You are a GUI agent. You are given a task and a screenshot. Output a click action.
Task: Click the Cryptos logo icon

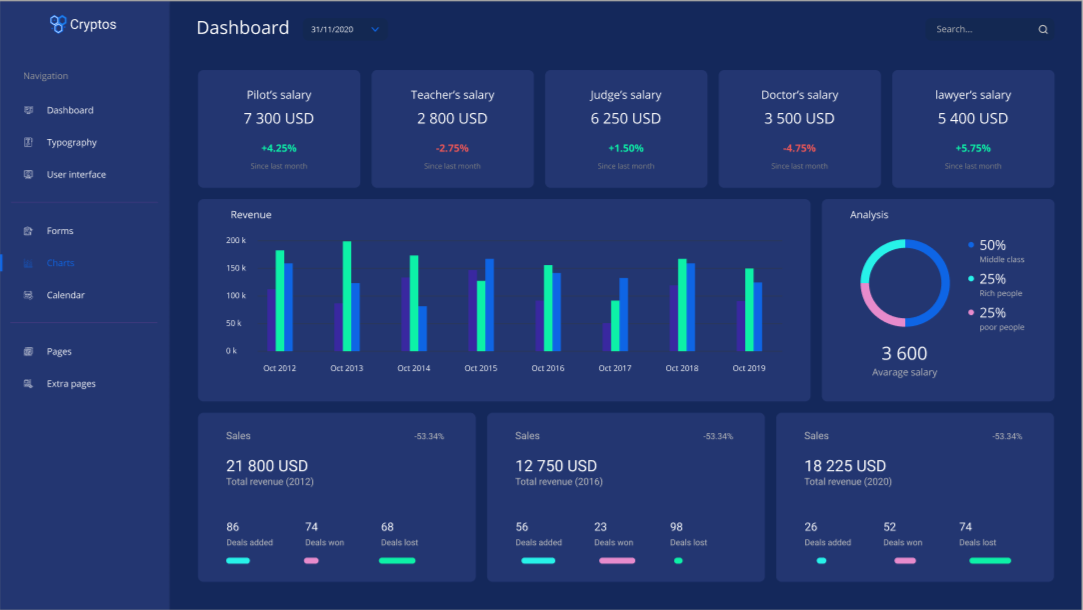coord(58,24)
